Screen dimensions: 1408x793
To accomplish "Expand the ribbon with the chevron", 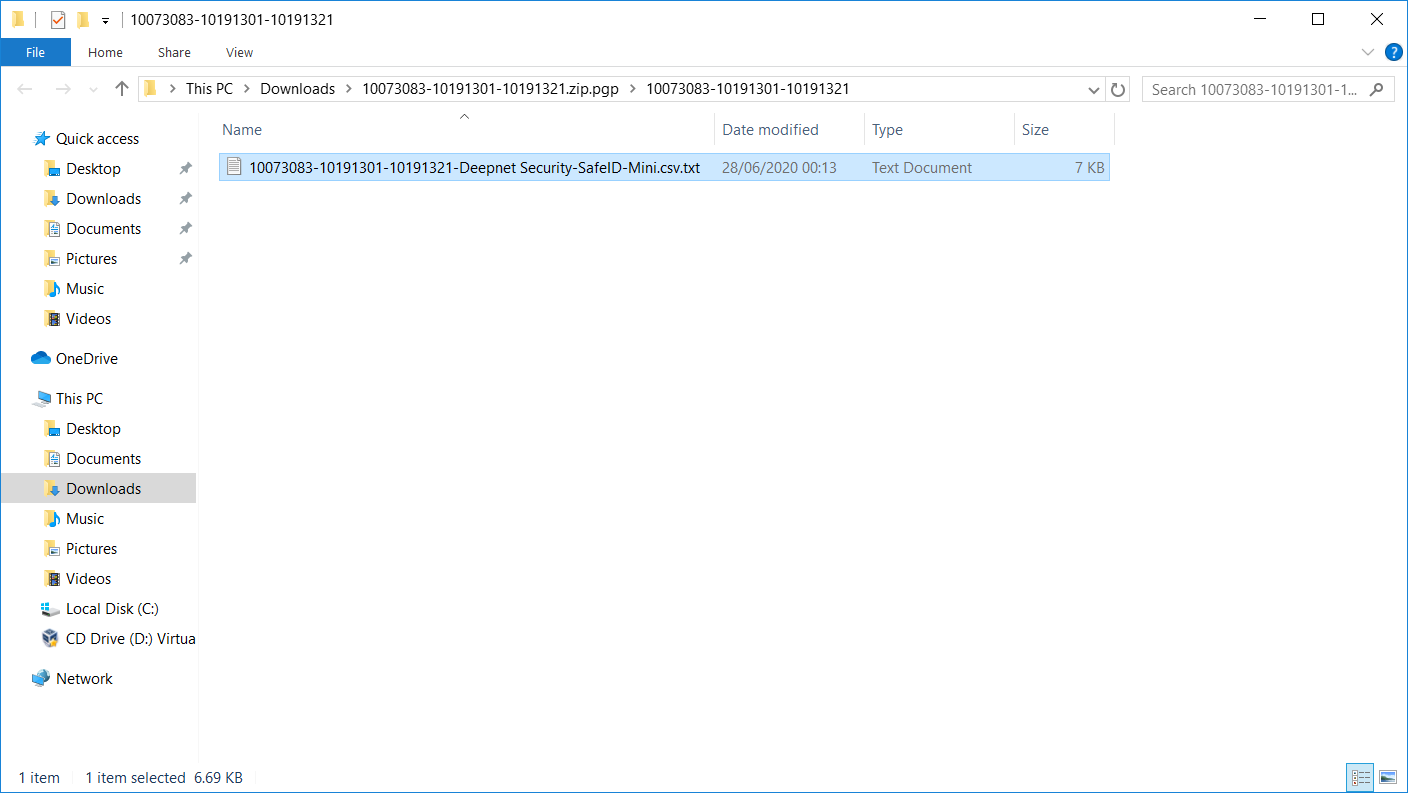I will pos(1368,52).
